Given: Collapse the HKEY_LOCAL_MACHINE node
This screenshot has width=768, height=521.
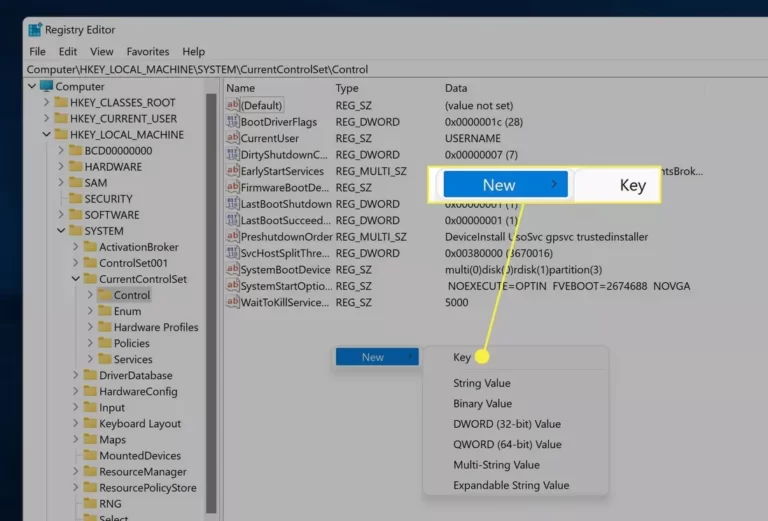Looking at the screenshot, I should [47, 134].
